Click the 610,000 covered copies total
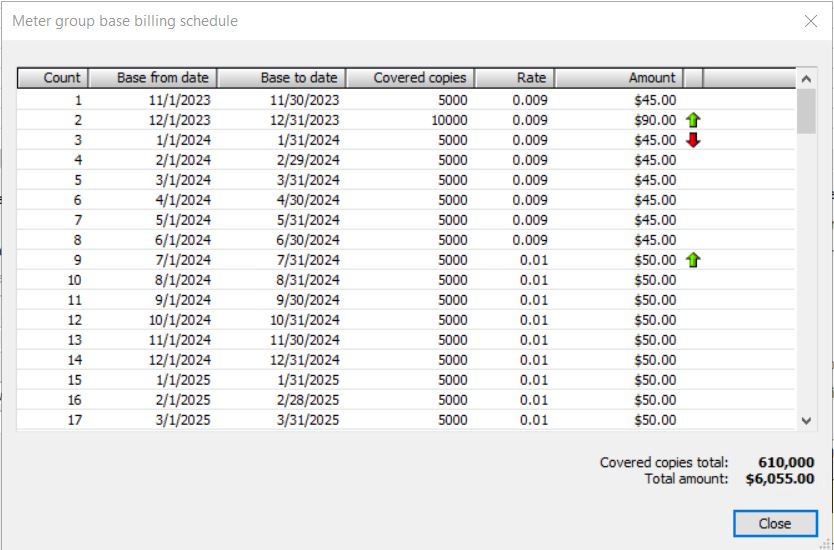This screenshot has height=550, width=834. click(786, 462)
